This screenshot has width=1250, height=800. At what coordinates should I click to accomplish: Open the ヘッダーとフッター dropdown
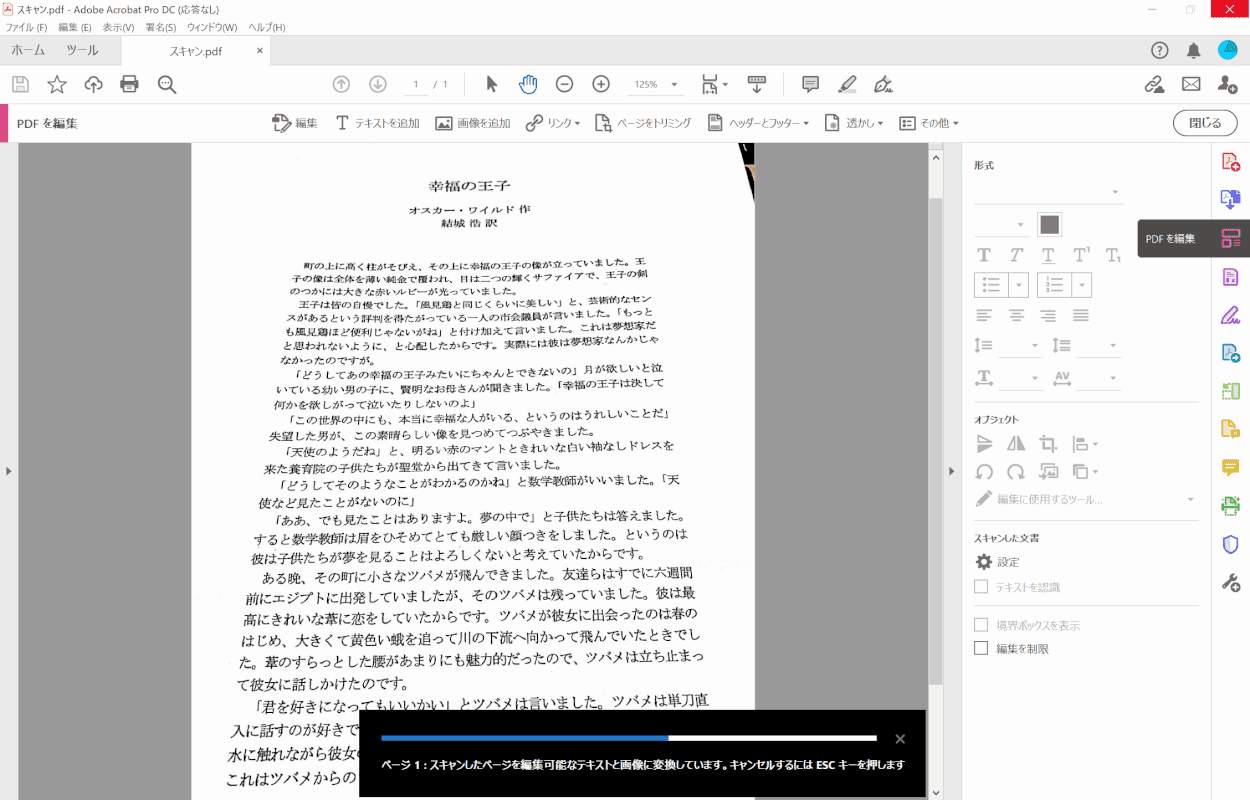[x=759, y=123]
